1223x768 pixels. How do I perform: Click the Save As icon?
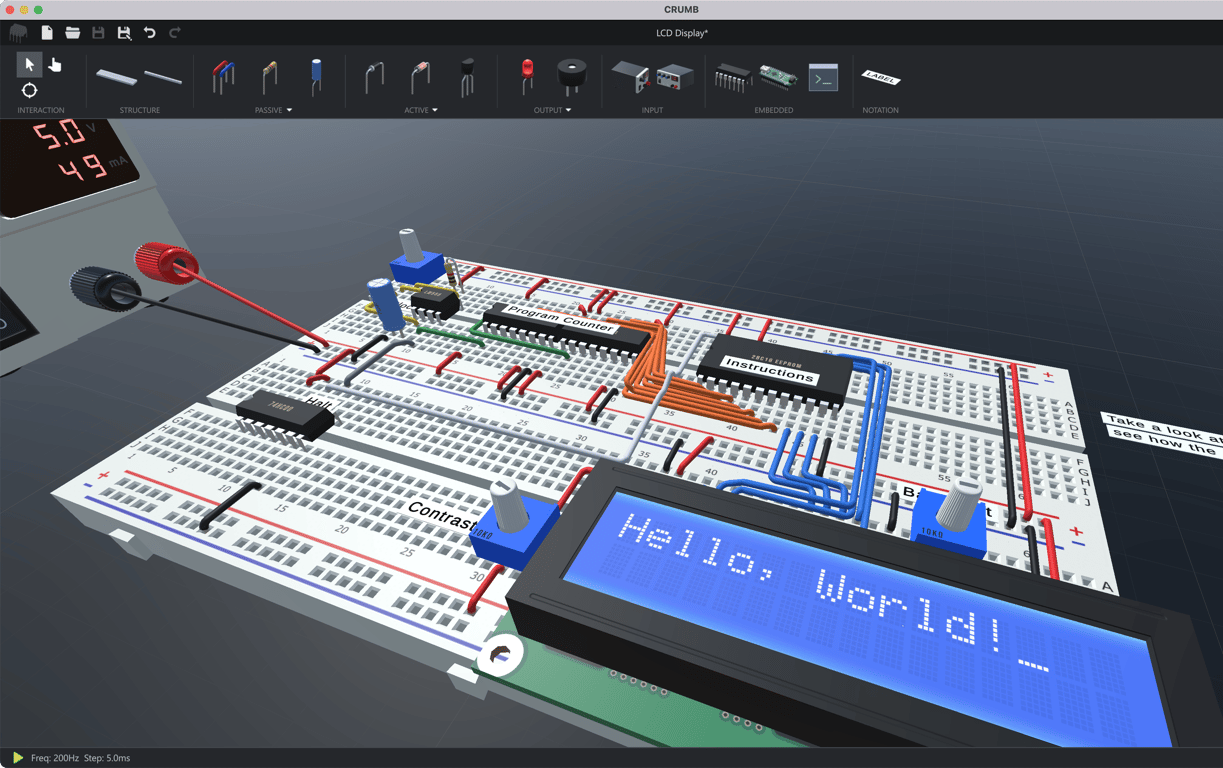coord(124,33)
